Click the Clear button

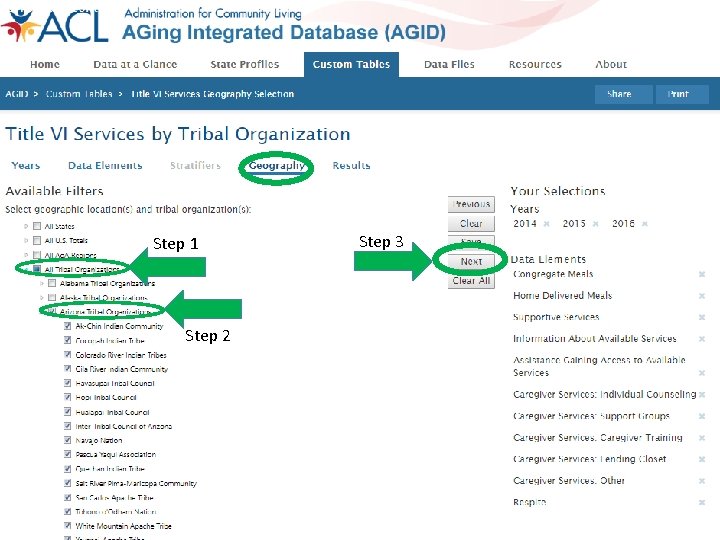pos(471,224)
